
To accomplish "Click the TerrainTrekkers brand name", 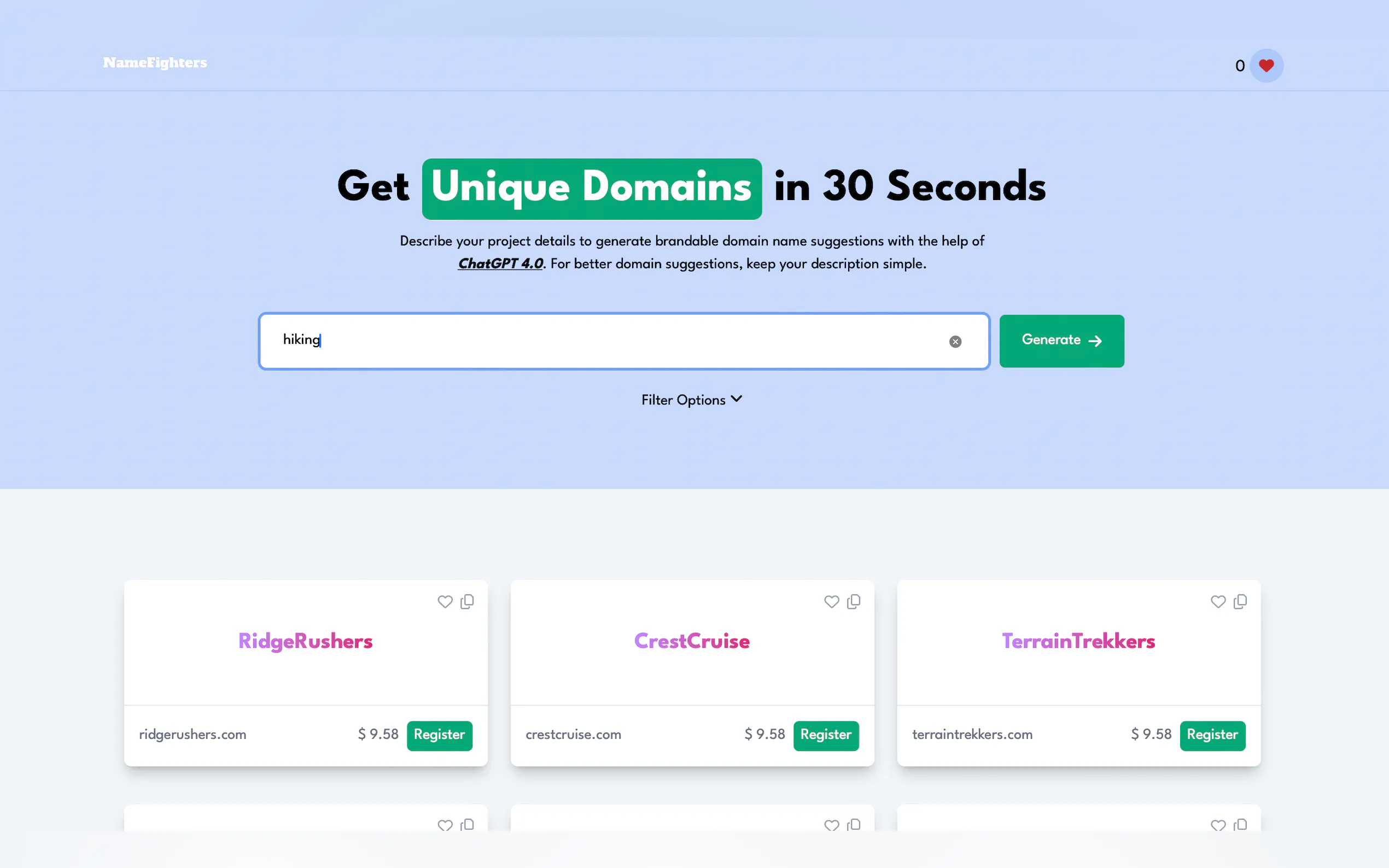I will [1078, 641].
